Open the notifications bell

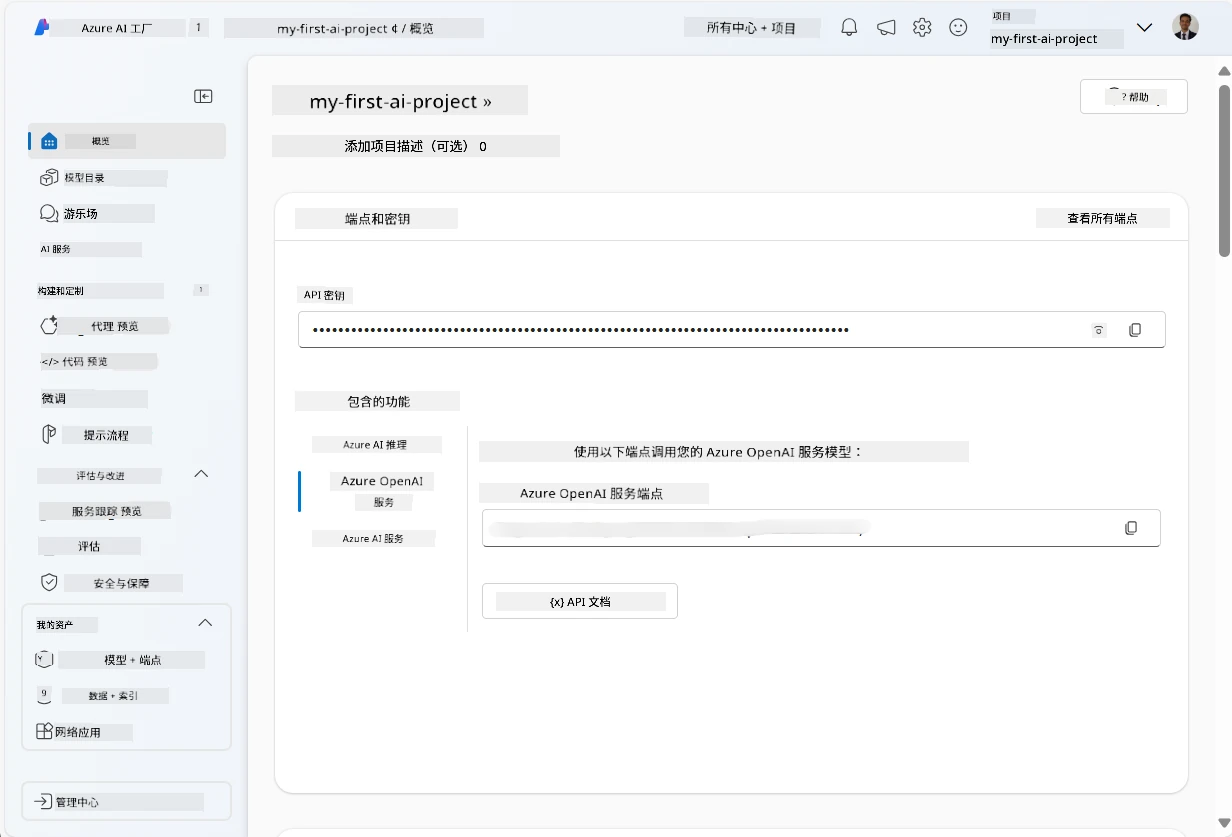(x=849, y=28)
